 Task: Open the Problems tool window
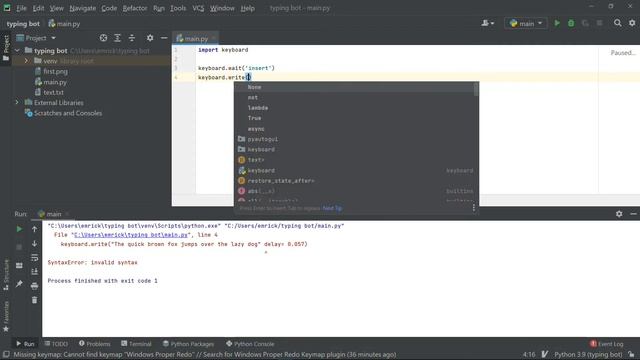[x=94, y=344]
